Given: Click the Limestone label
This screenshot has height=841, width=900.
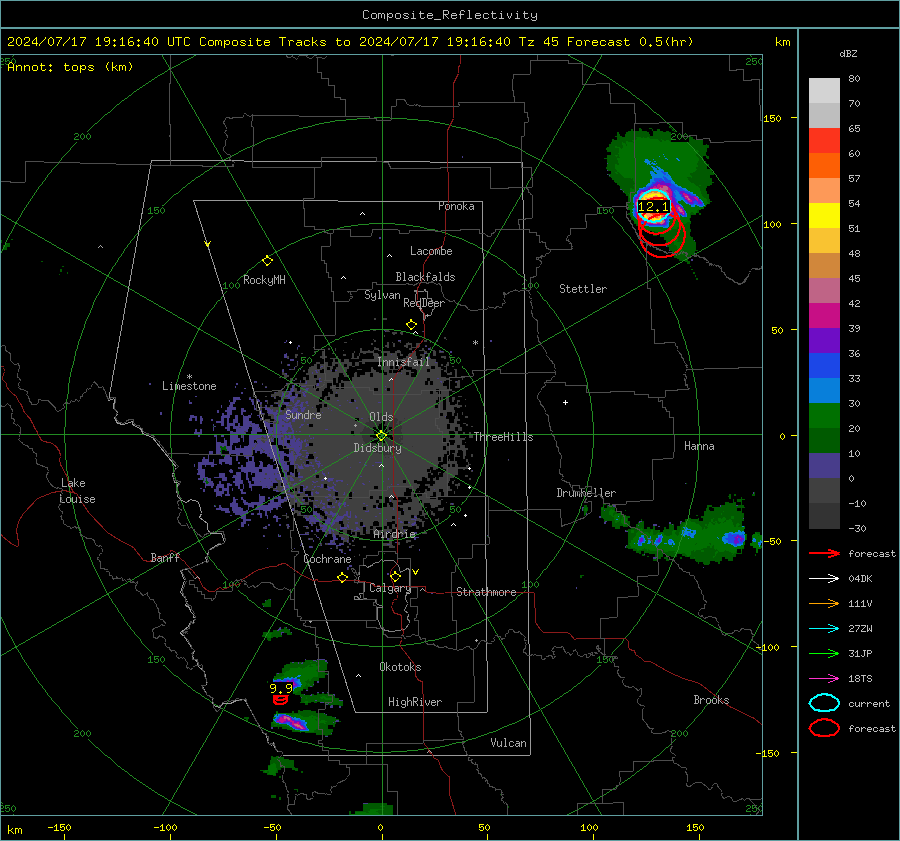Looking at the screenshot, I should [x=189, y=386].
